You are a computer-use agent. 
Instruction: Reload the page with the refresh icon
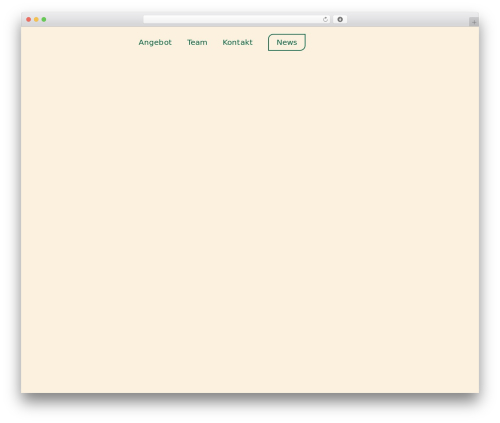325,19
